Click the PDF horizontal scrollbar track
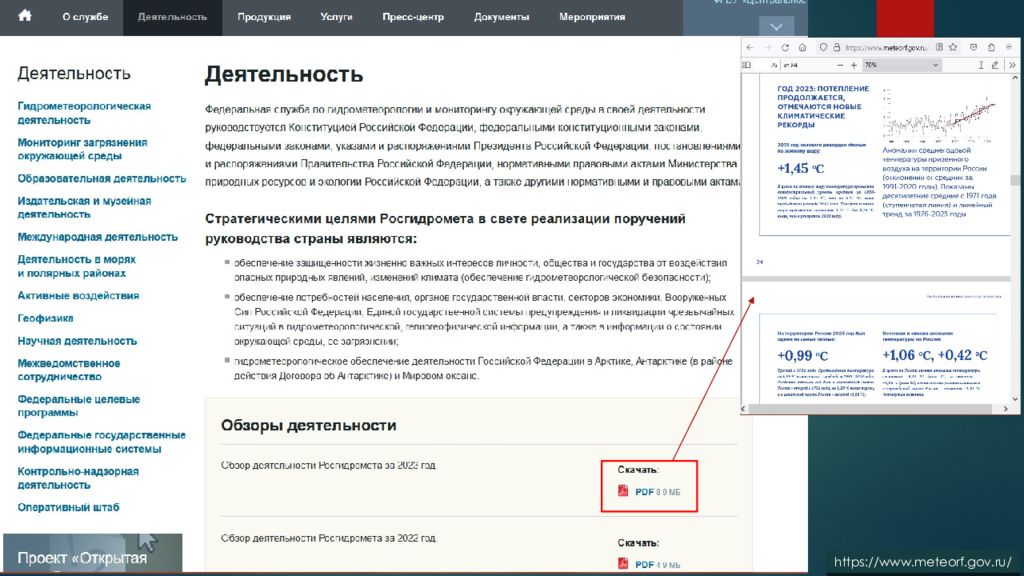 click(874, 409)
